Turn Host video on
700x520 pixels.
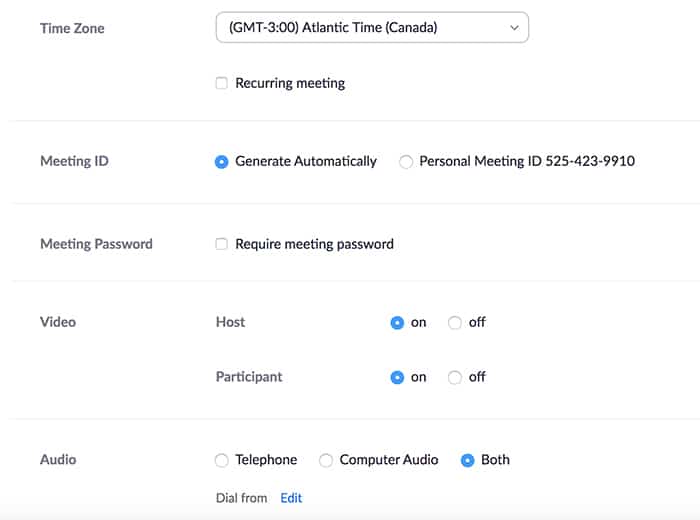[397, 323]
